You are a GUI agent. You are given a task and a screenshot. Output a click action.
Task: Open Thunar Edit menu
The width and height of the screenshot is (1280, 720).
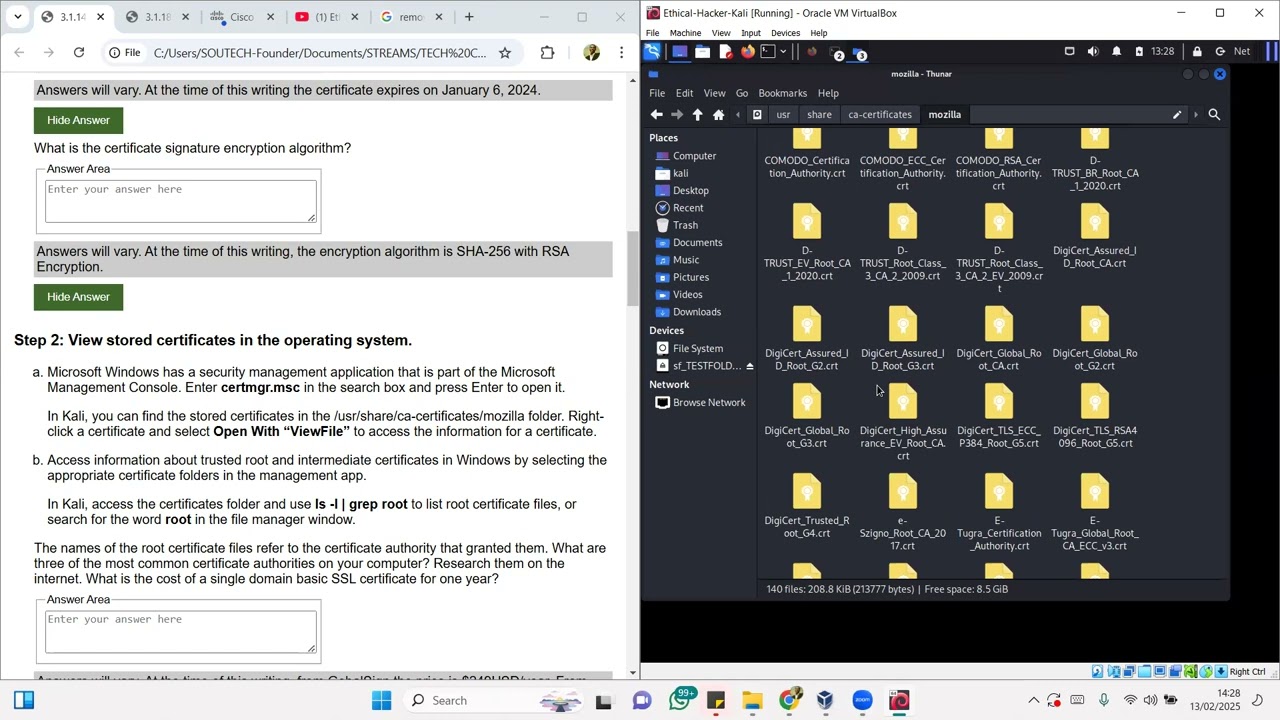pos(684,93)
